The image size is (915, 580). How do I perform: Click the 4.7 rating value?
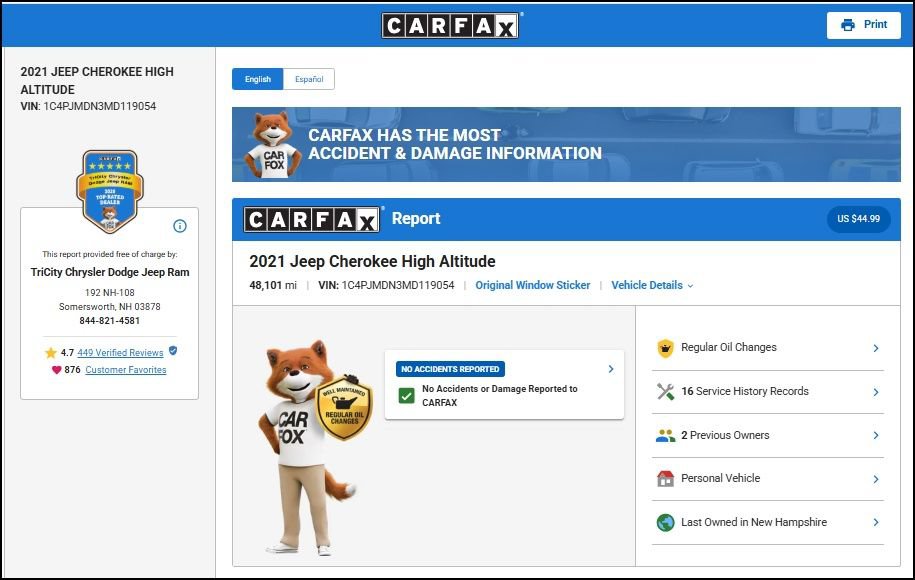pyautogui.click(x=67, y=352)
